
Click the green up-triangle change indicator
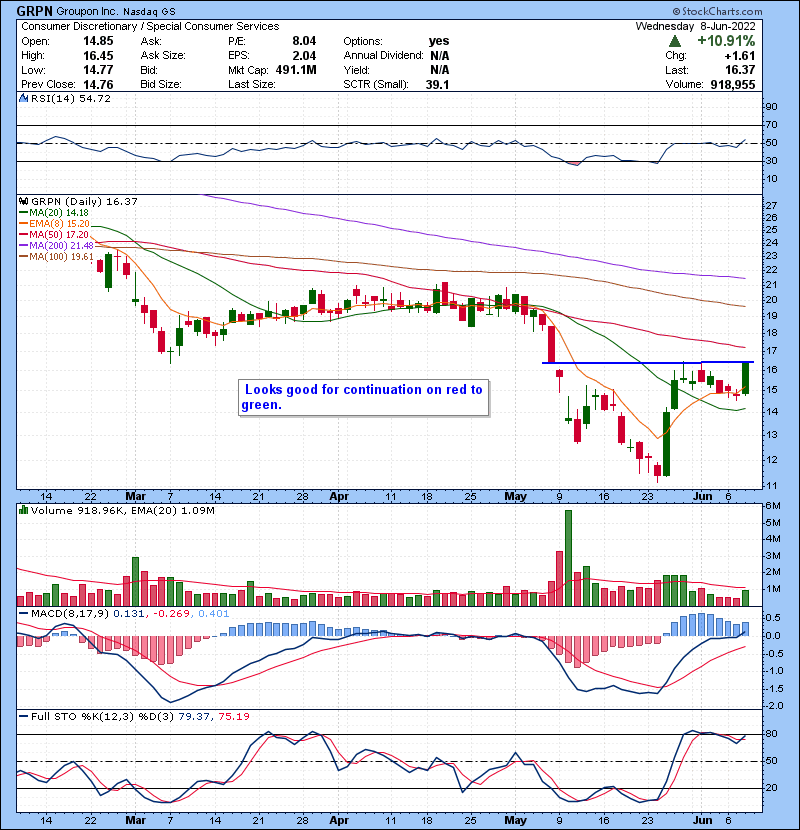675,41
